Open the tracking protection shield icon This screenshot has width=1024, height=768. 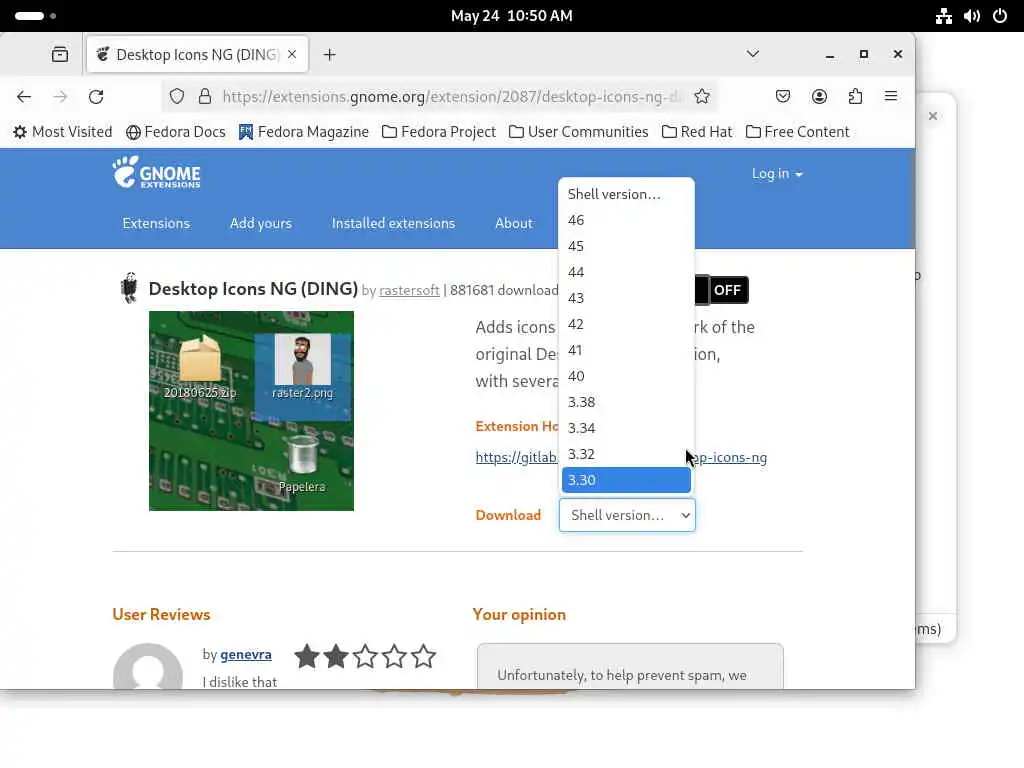[x=177, y=97]
